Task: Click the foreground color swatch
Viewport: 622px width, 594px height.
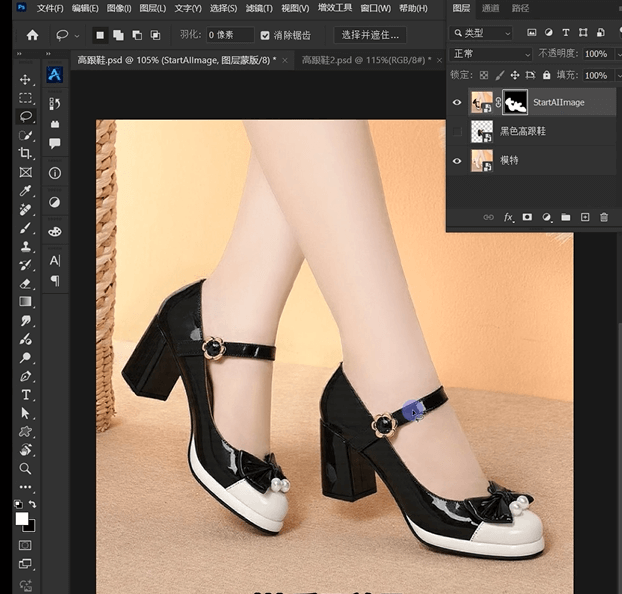Action: coord(22,519)
